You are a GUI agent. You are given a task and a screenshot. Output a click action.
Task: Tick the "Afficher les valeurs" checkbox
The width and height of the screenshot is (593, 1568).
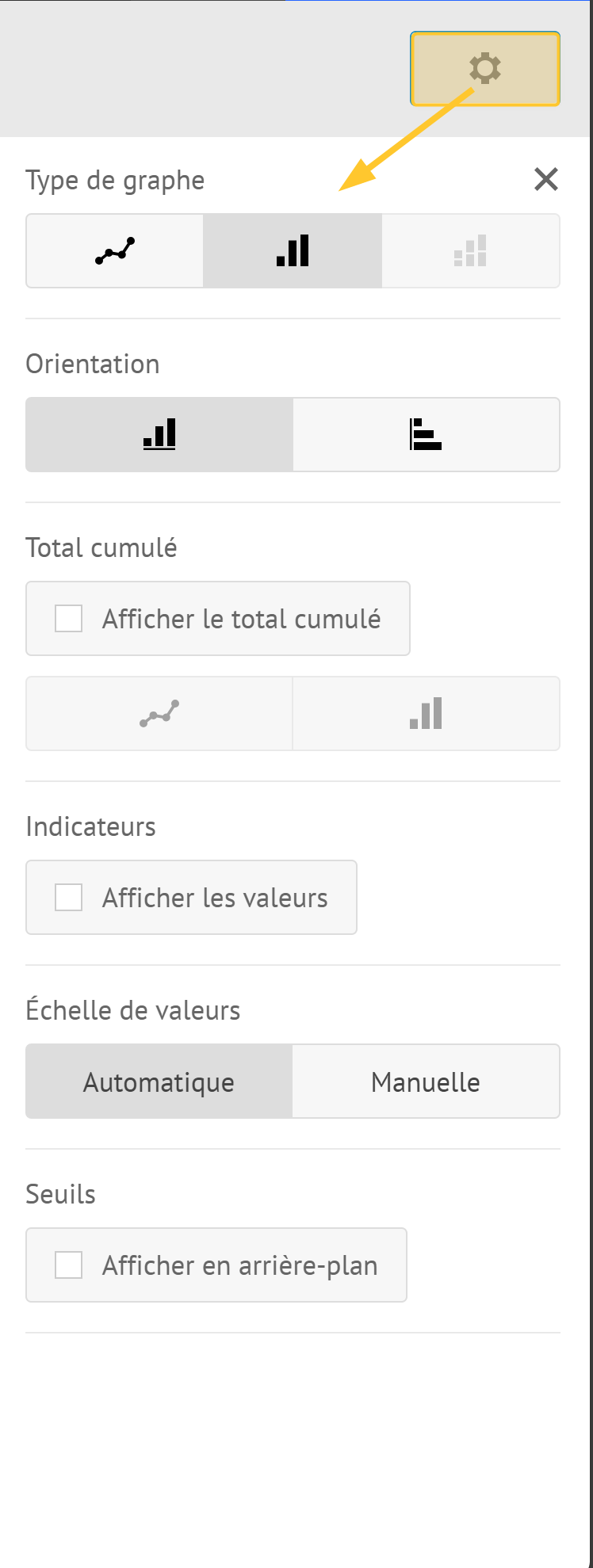[69, 898]
